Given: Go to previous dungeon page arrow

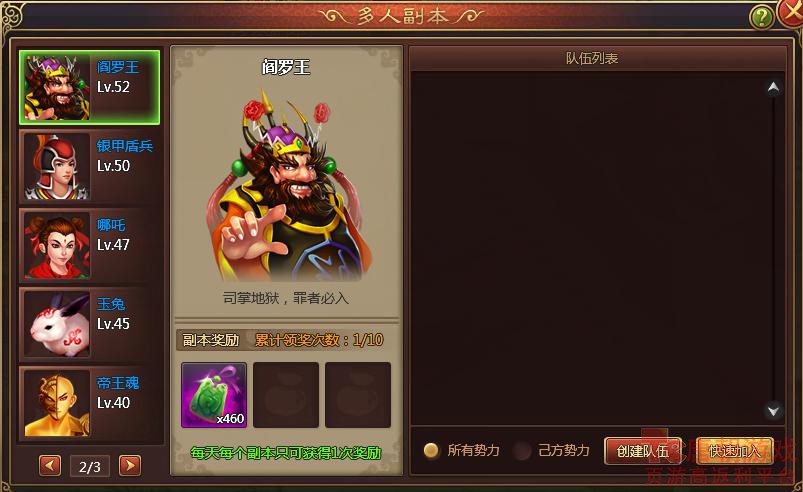Looking at the screenshot, I should 50,466.
